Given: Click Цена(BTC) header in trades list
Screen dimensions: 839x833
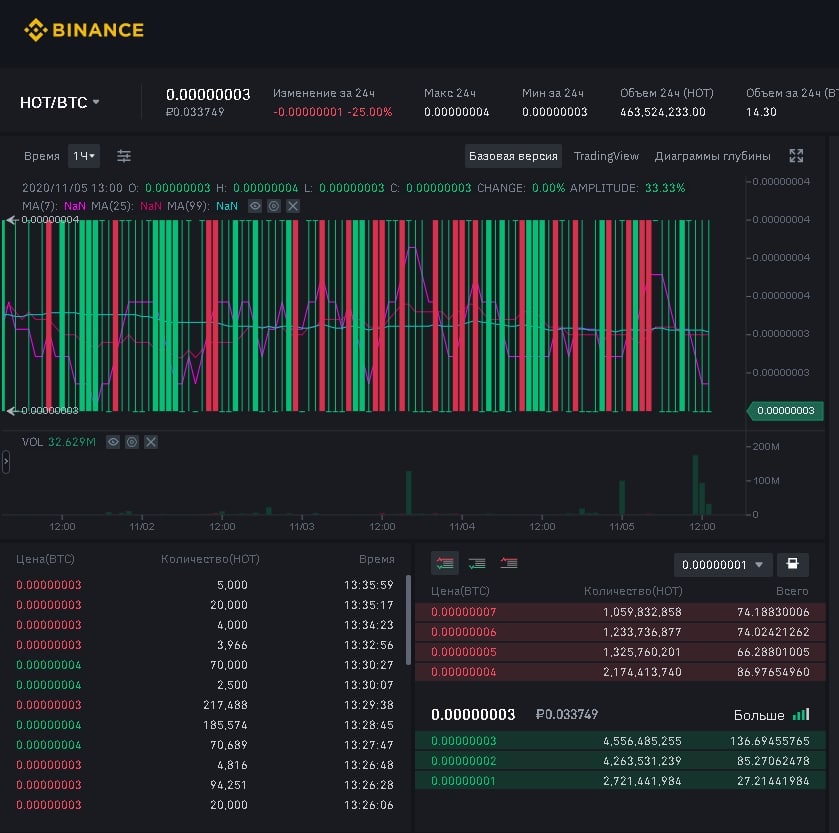Looking at the screenshot, I should coord(45,559).
